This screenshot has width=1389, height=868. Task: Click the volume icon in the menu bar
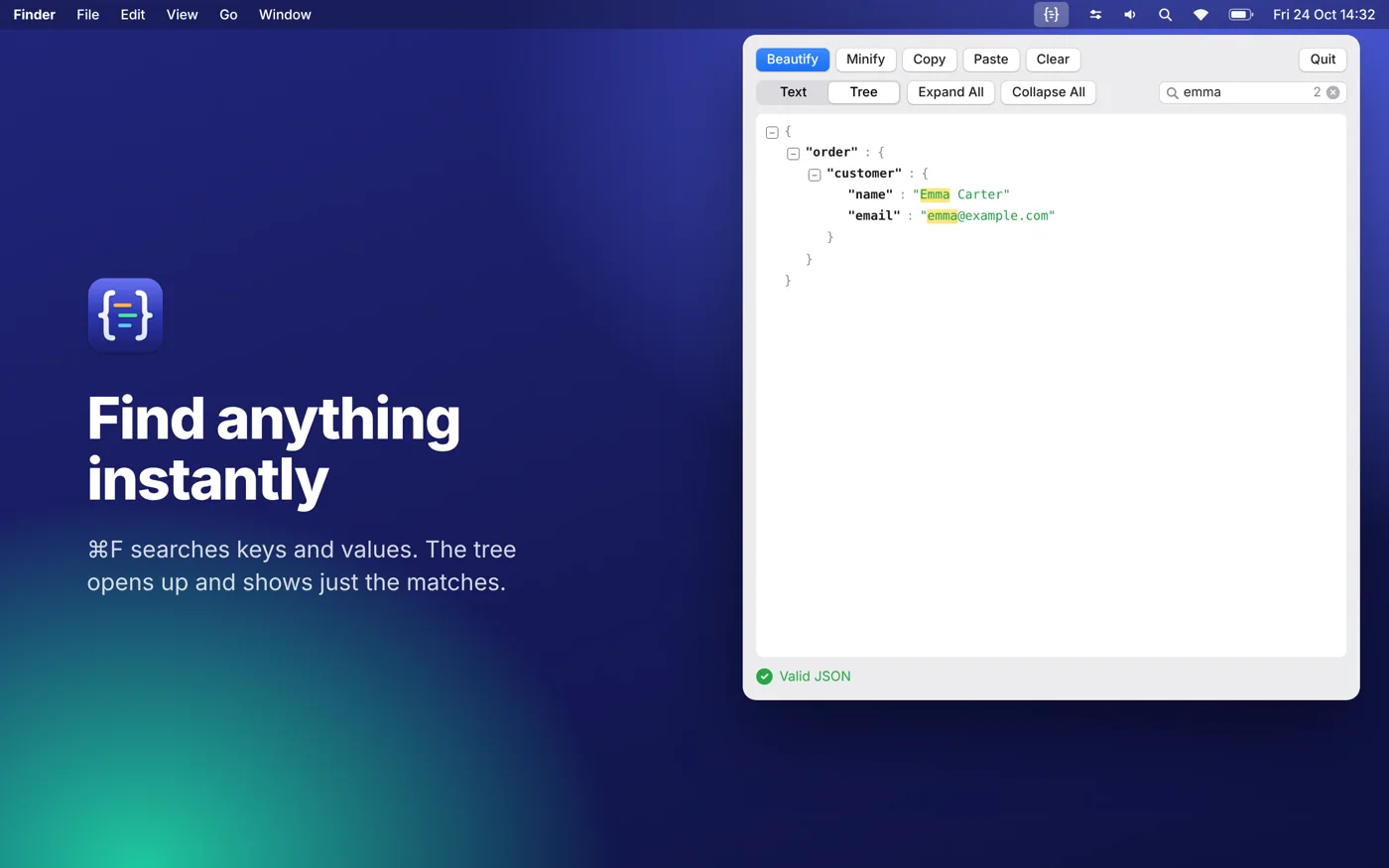(1130, 15)
